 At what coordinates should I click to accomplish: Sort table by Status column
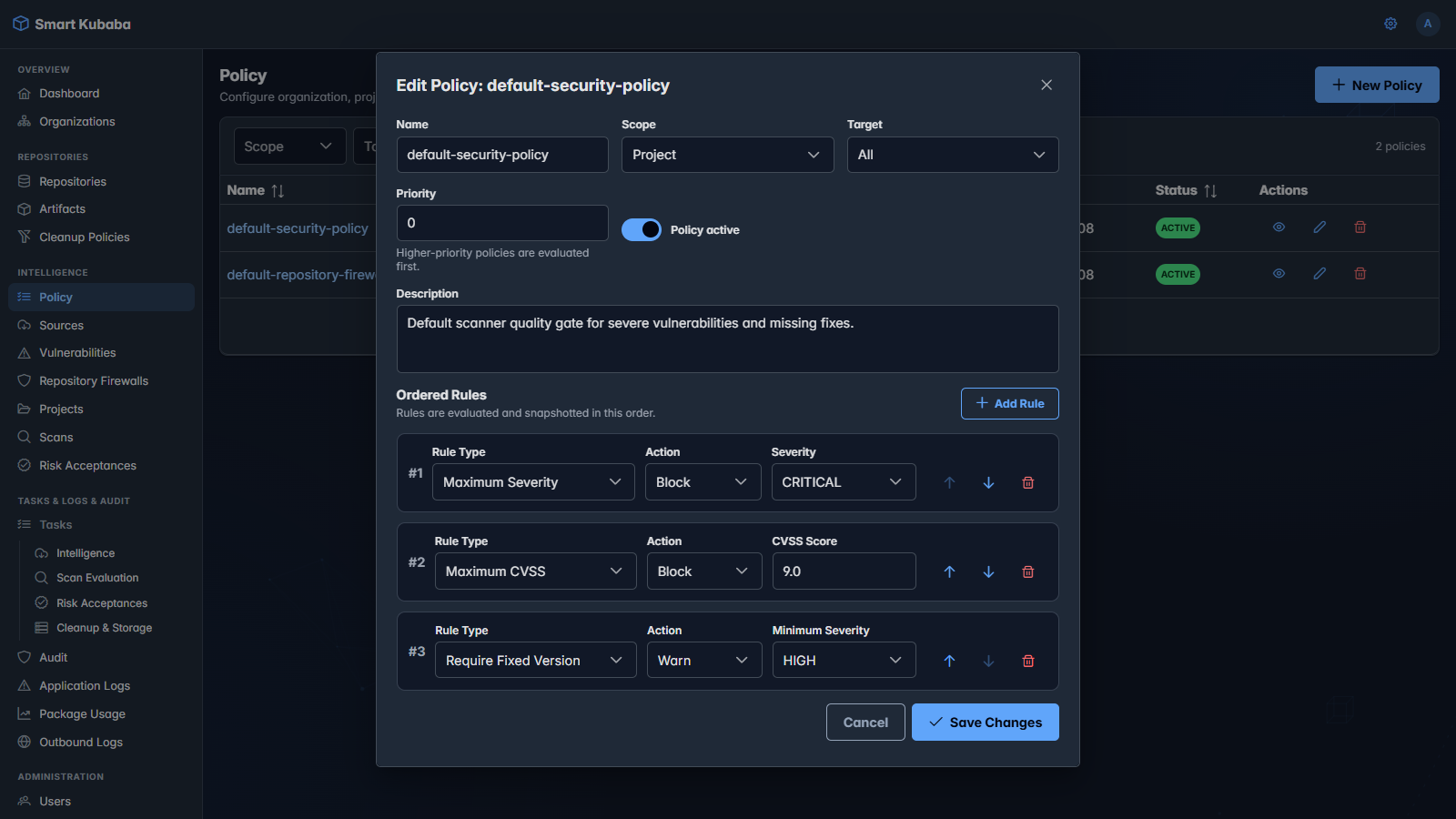click(x=1186, y=190)
